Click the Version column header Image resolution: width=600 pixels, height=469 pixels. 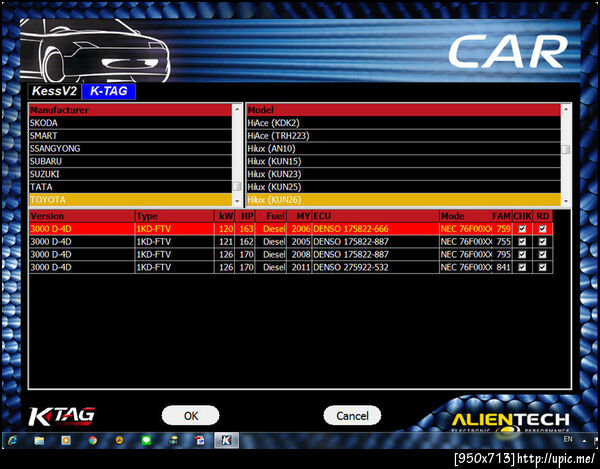point(82,216)
